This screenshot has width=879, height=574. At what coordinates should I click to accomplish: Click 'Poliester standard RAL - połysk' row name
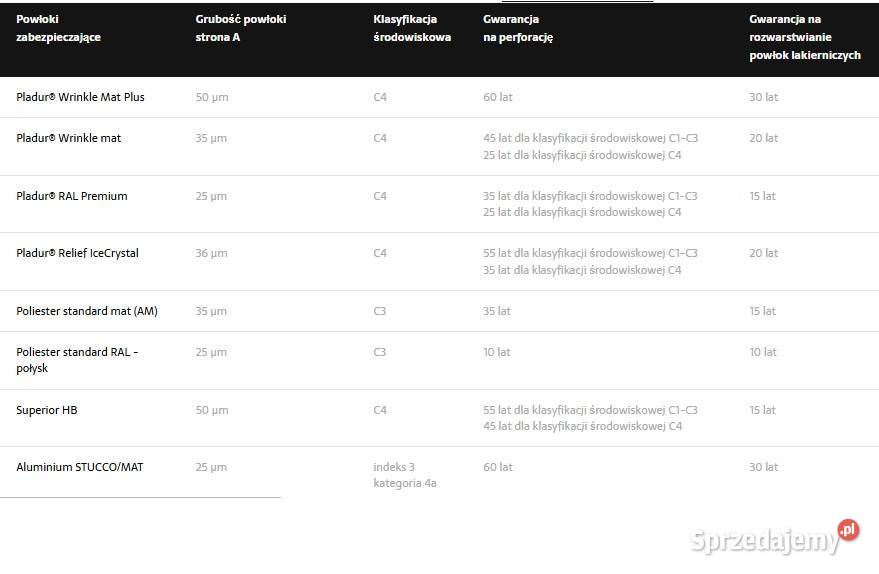click(77, 360)
